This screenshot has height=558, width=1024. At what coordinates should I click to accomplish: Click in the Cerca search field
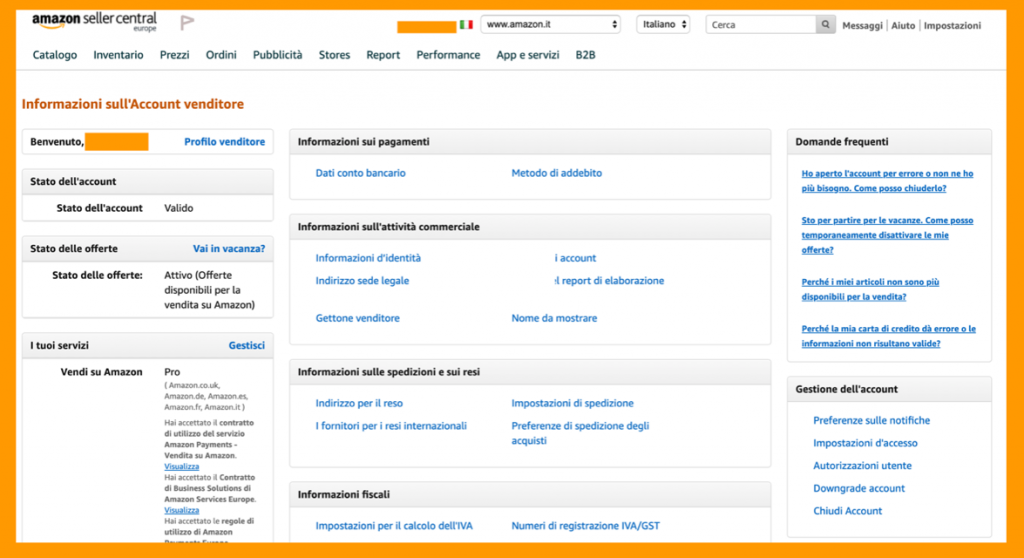(761, 25)
